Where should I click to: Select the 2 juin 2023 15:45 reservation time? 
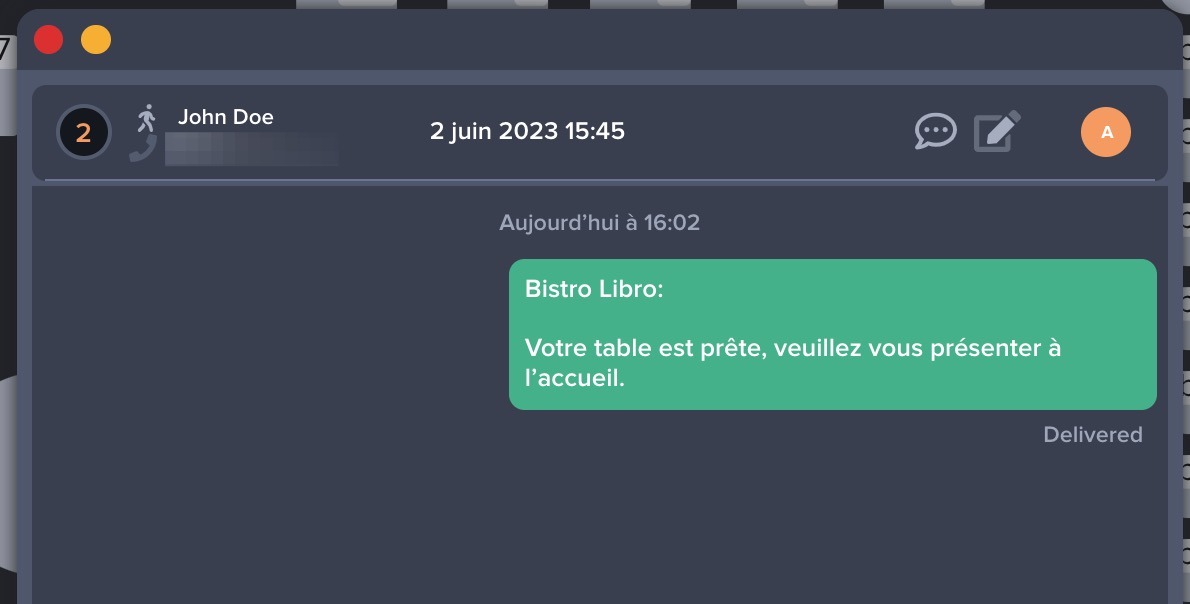(x=527, y=131)
